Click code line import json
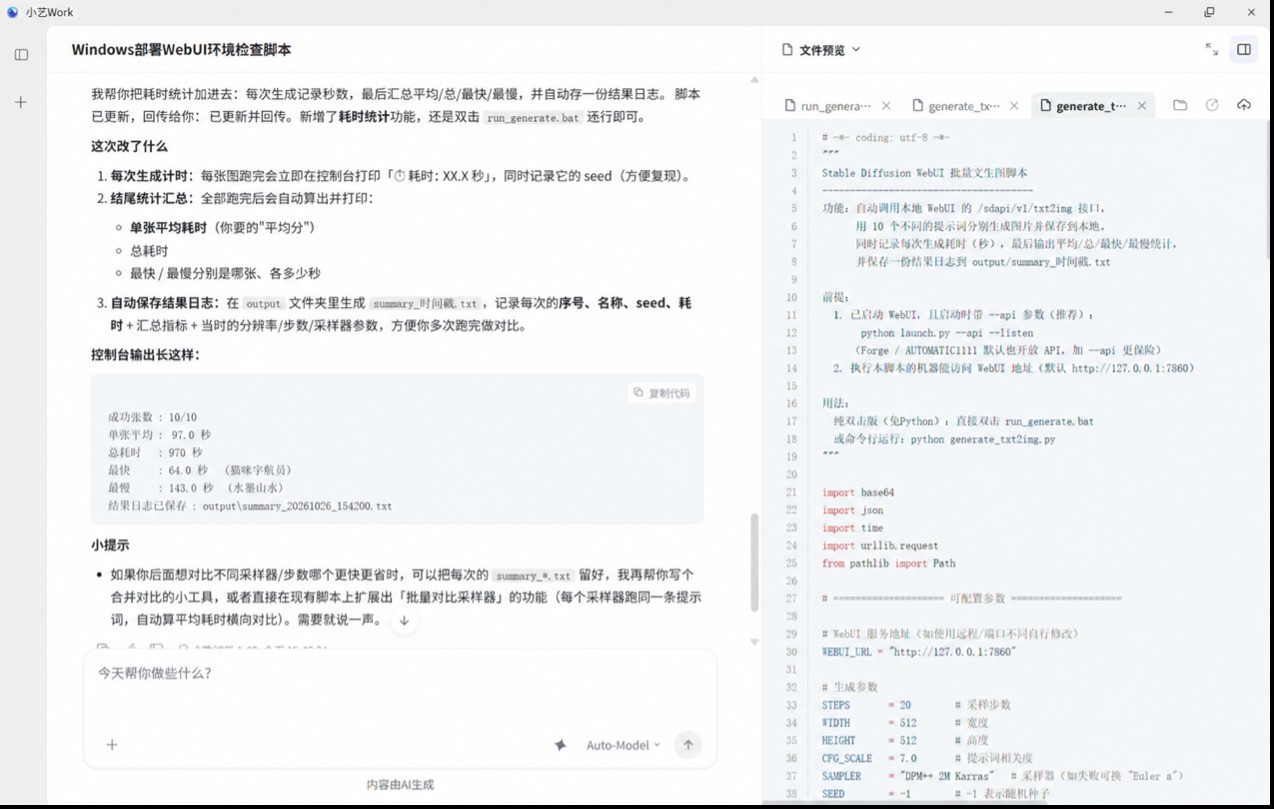The width and height of the screenshot is (1274, 809). (853, 511)
